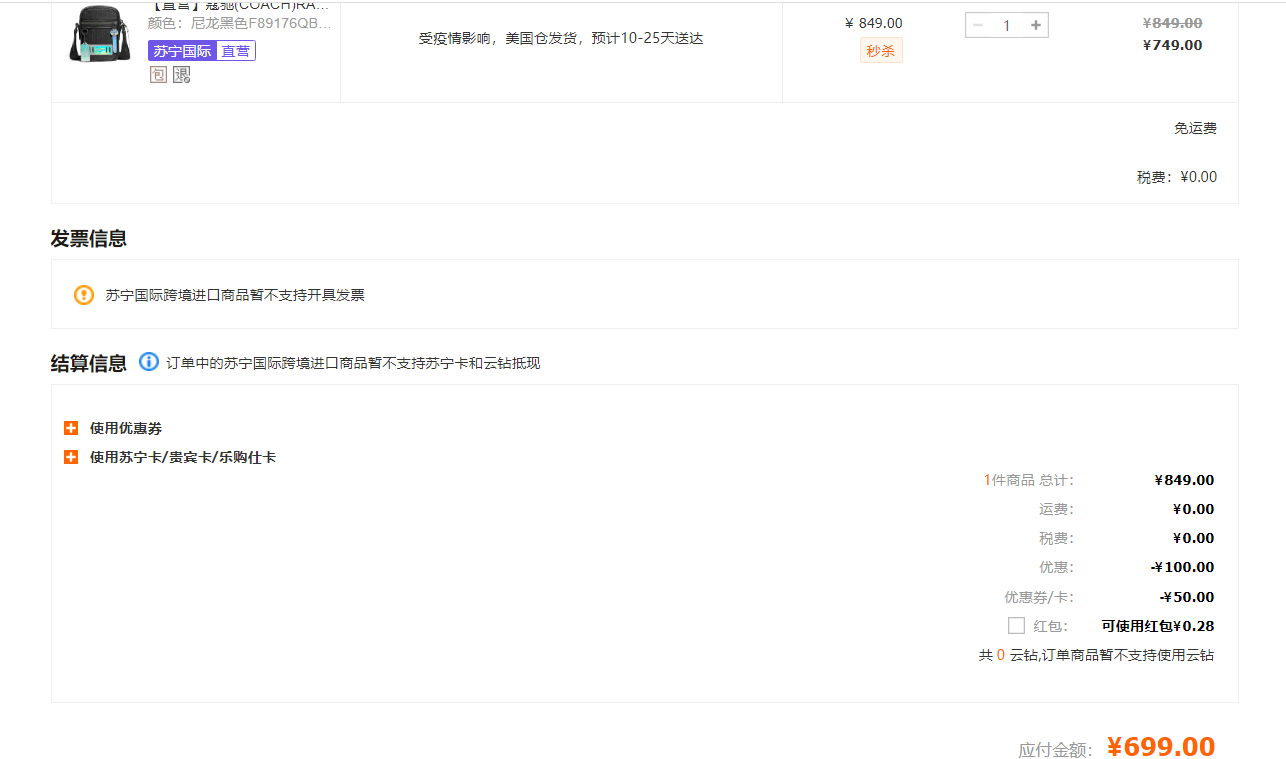The height and width of the screenshot is (759, 1286).
Task: Click the 使用优惠券 label
Action: pyautogui.click(x=126, y=428)
